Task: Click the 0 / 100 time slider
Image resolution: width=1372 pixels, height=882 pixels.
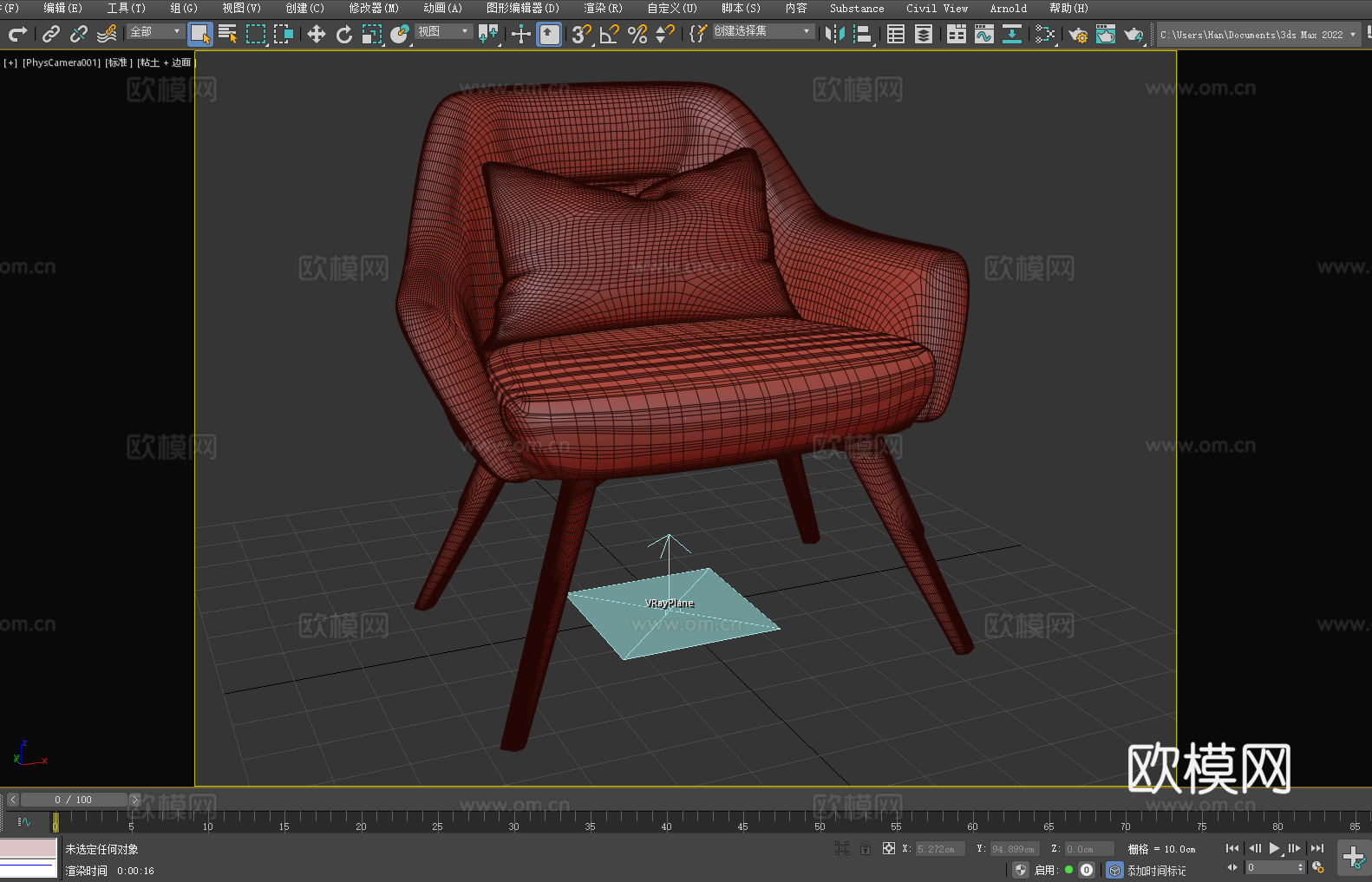Action: 74,800
